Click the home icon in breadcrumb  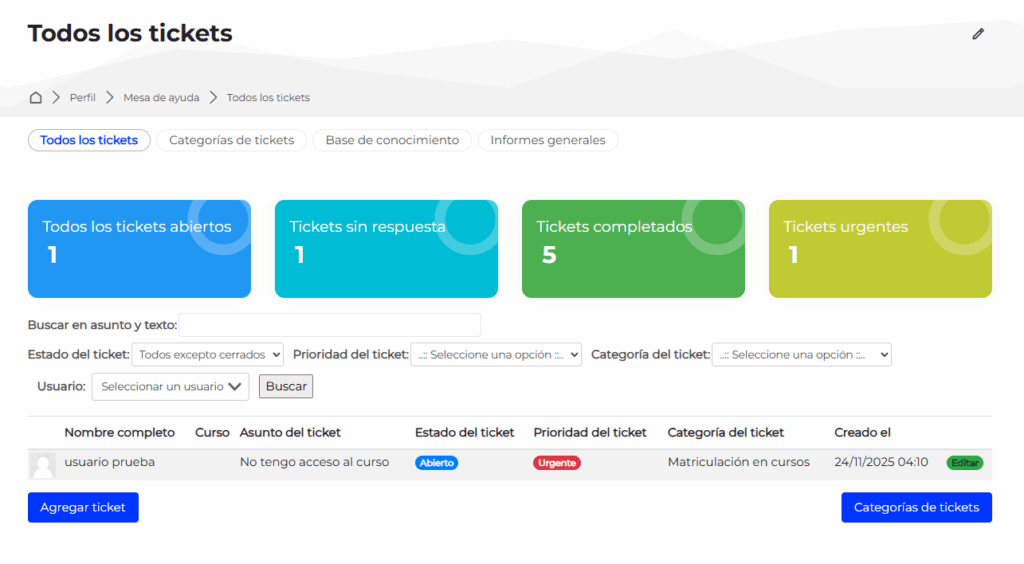[36, 98]
